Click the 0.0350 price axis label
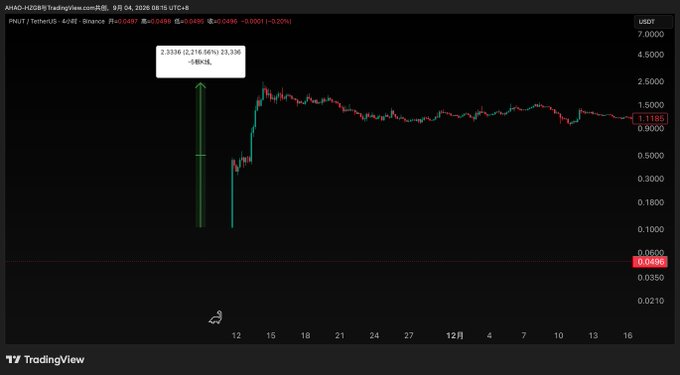680x375 pixels. (x=651, y=277)
